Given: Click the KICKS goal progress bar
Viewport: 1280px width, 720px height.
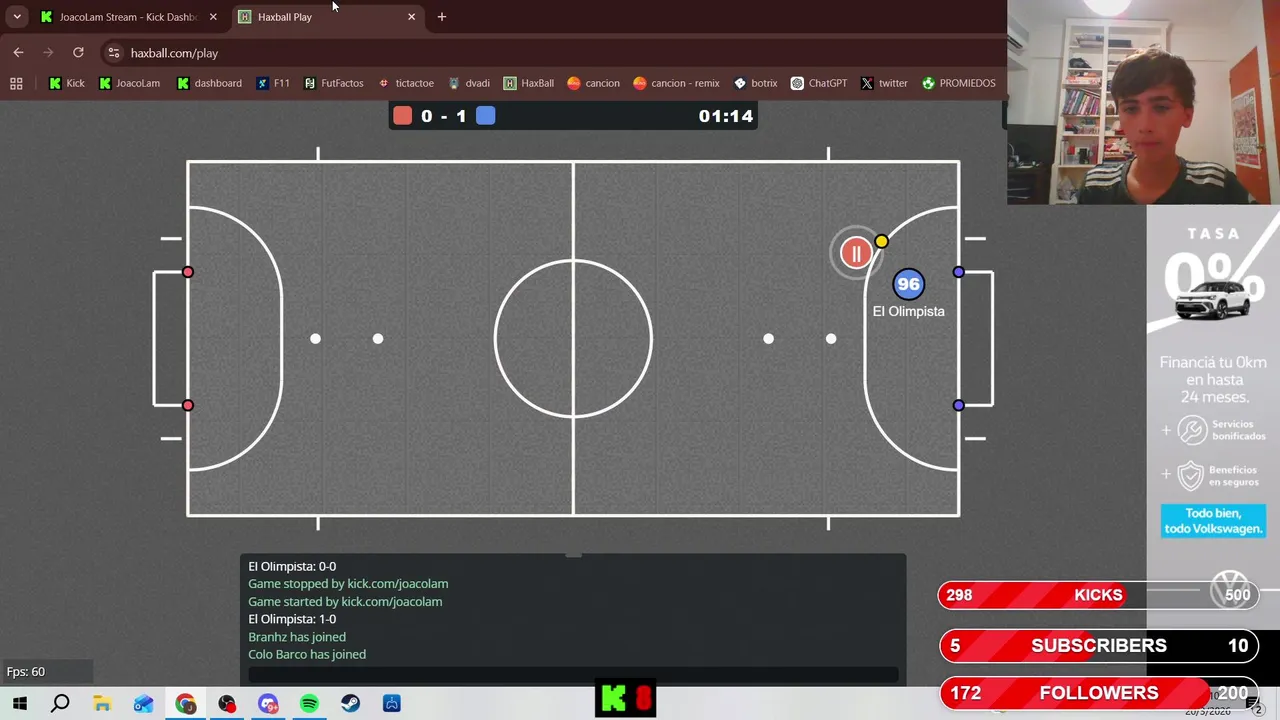Looking at the screenshot, I should (x=1098, y=595).
